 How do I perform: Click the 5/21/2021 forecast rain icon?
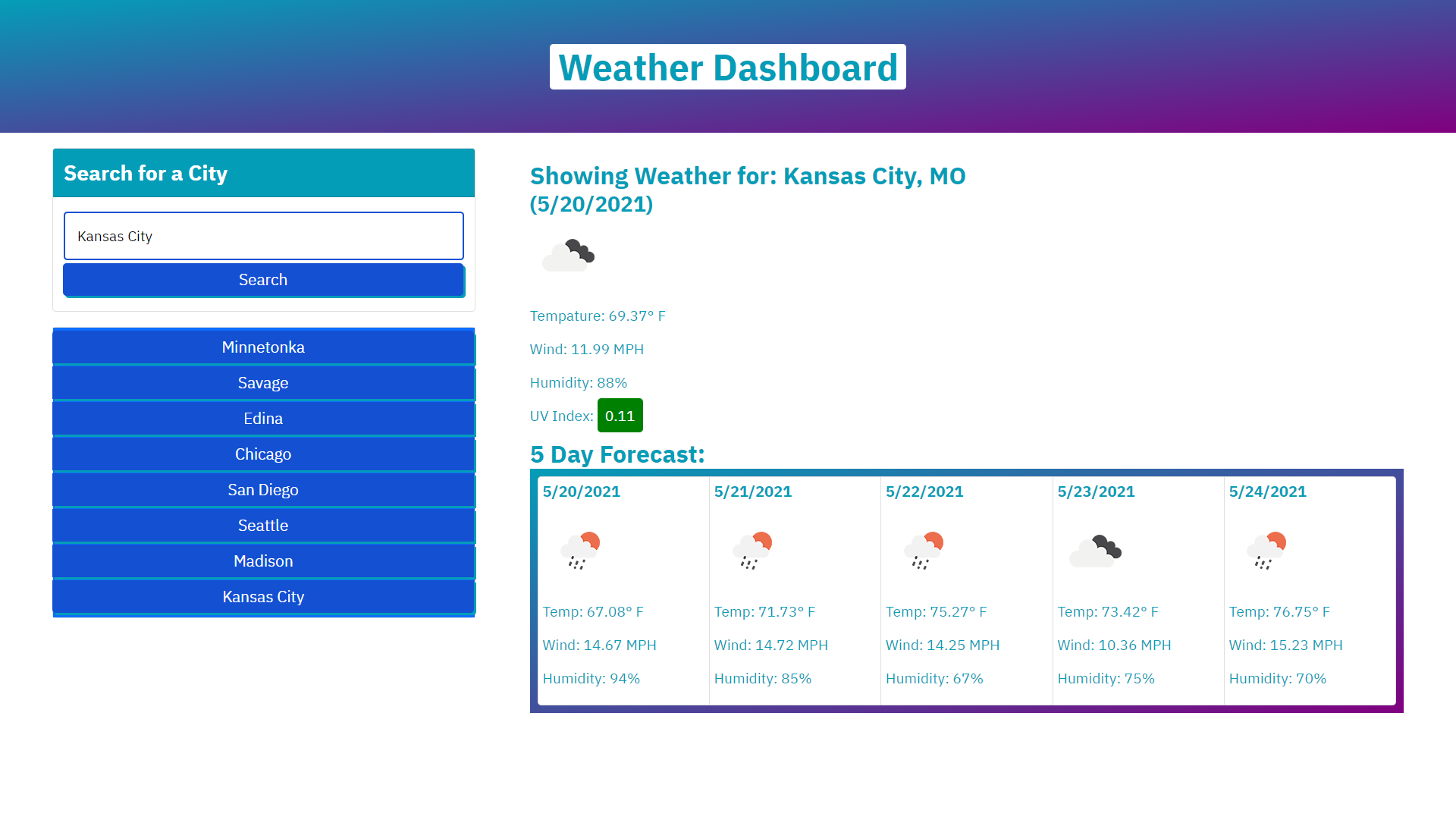[x=752, y=551]
